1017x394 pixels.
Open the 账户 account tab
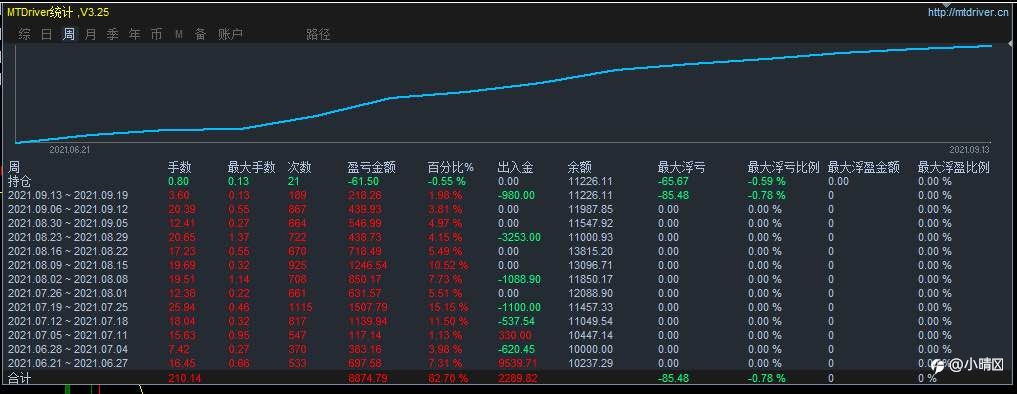click(x=230, y=34)
